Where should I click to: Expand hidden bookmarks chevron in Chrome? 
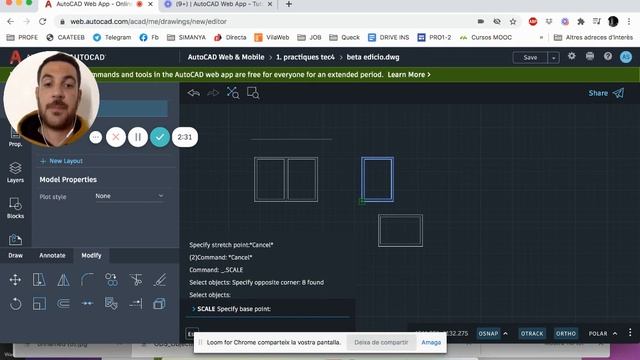click(x=541, y=37)
